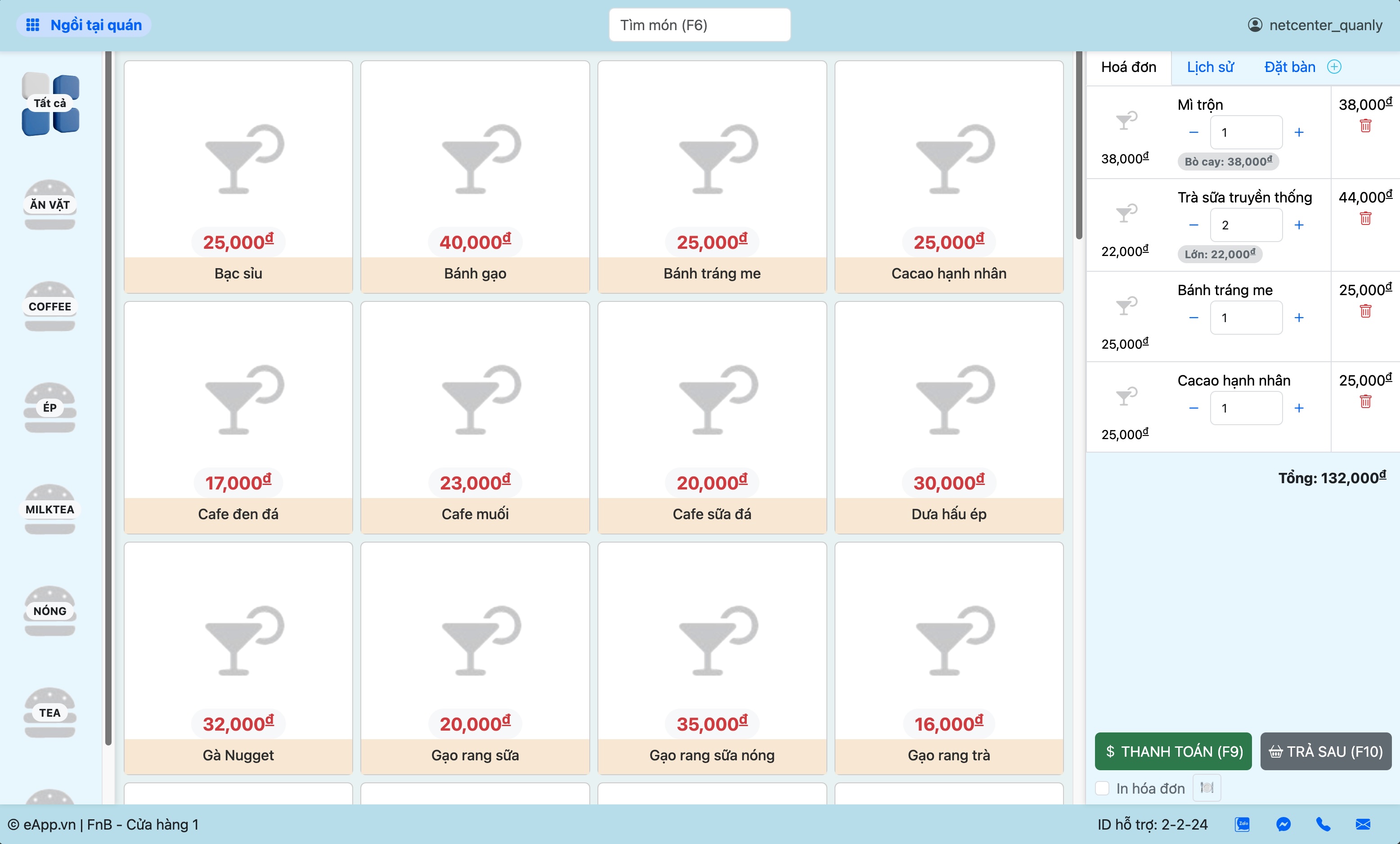This screenshot has height=844, width=1400.
Task: Select the TEA category icon
Action: click(50, 713)
